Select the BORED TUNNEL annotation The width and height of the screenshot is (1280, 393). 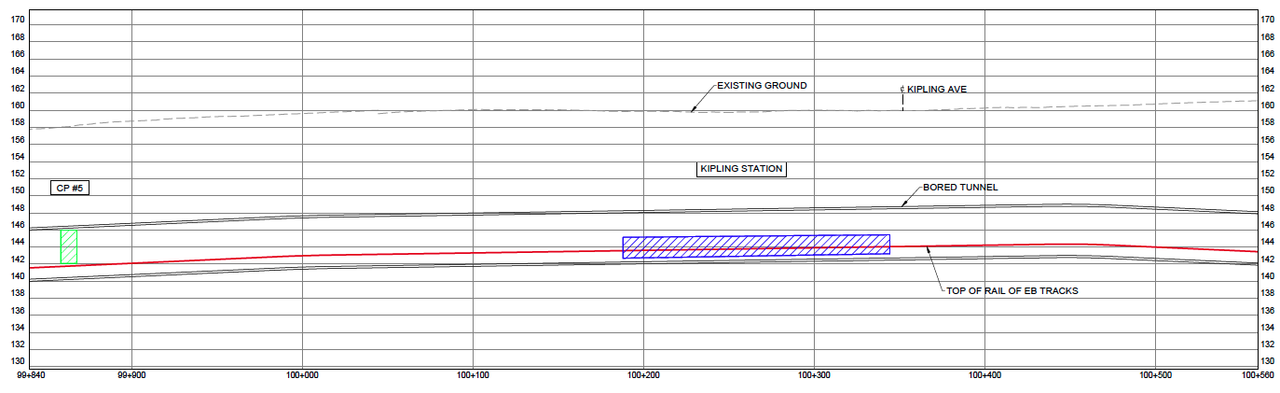(x=961, y=187)
